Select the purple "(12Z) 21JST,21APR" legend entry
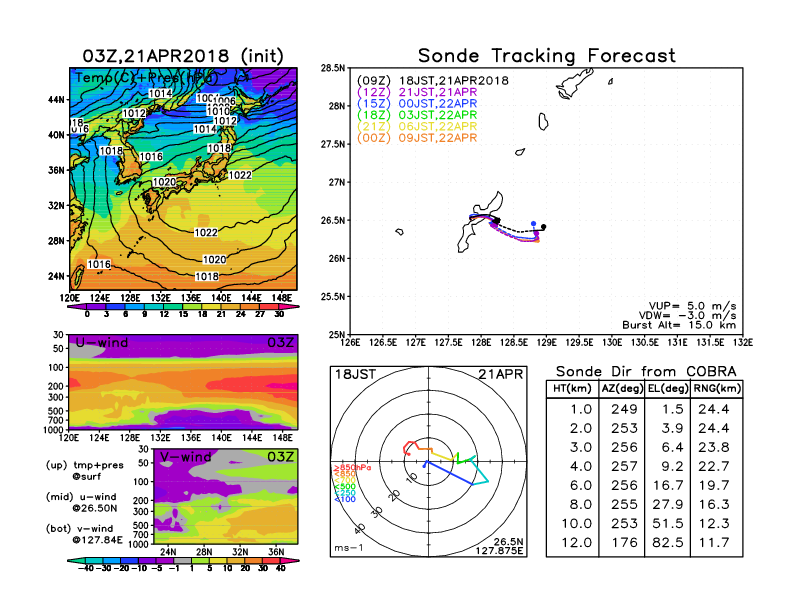 (417, 92)
